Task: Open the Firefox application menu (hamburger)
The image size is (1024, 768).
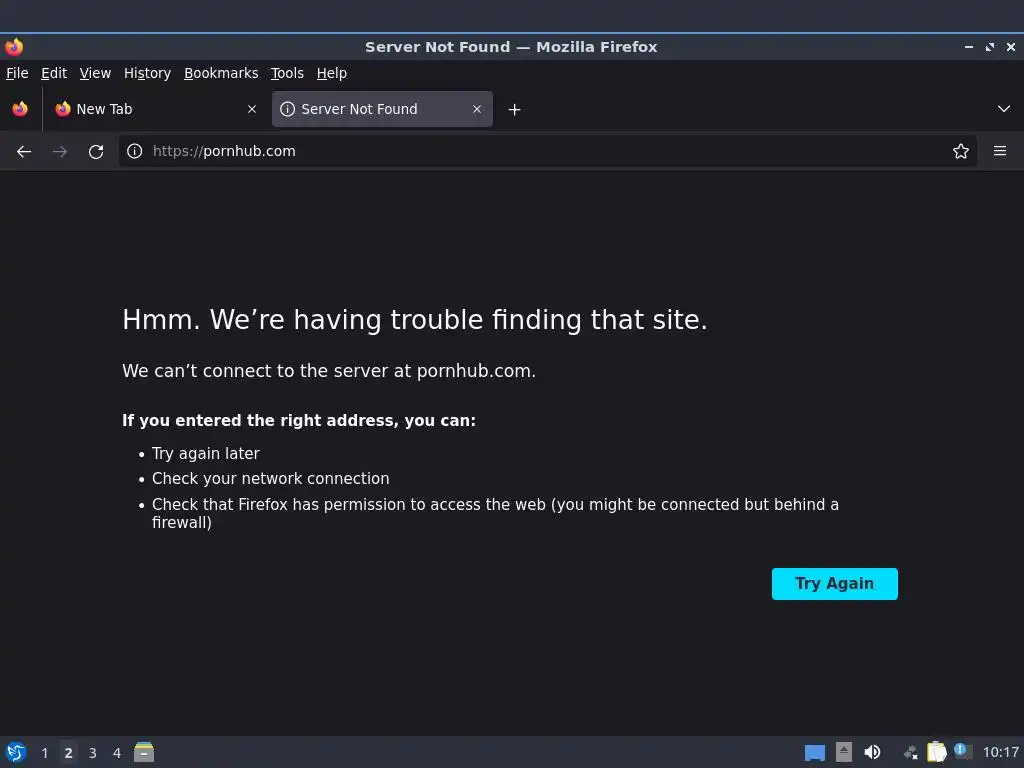Action: 1000,152
